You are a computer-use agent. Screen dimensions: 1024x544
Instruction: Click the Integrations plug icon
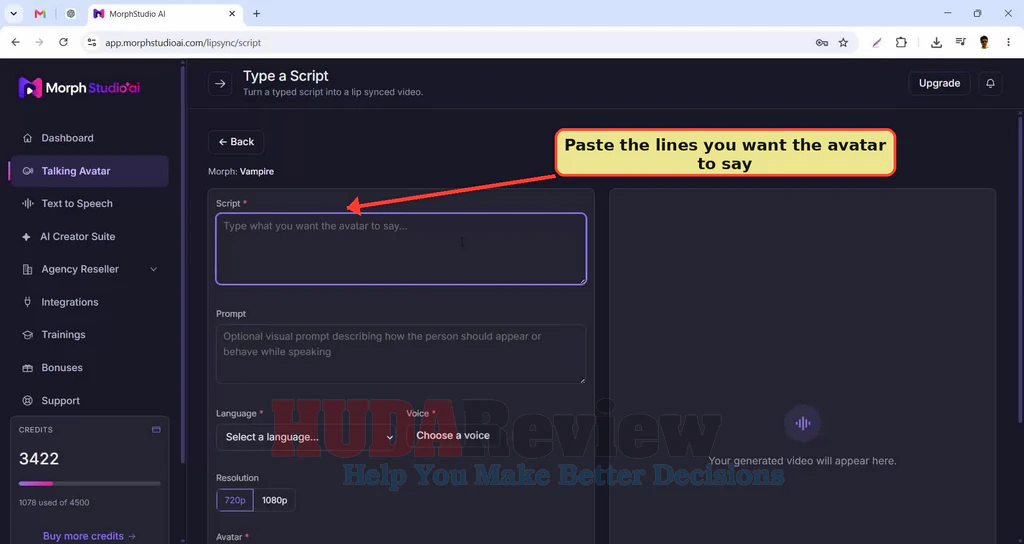tap(27, 302)
